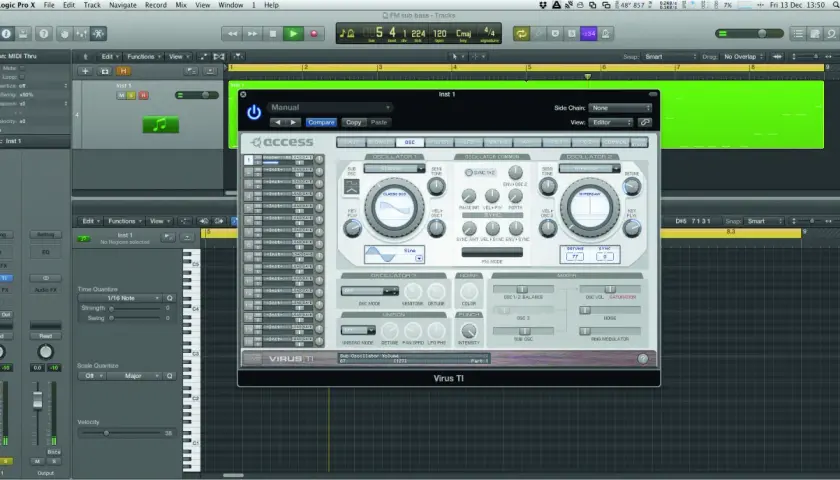Screen dimensions: 840x480
Task: Toggle the Inspector info button
Action: (x=6, y=34)
